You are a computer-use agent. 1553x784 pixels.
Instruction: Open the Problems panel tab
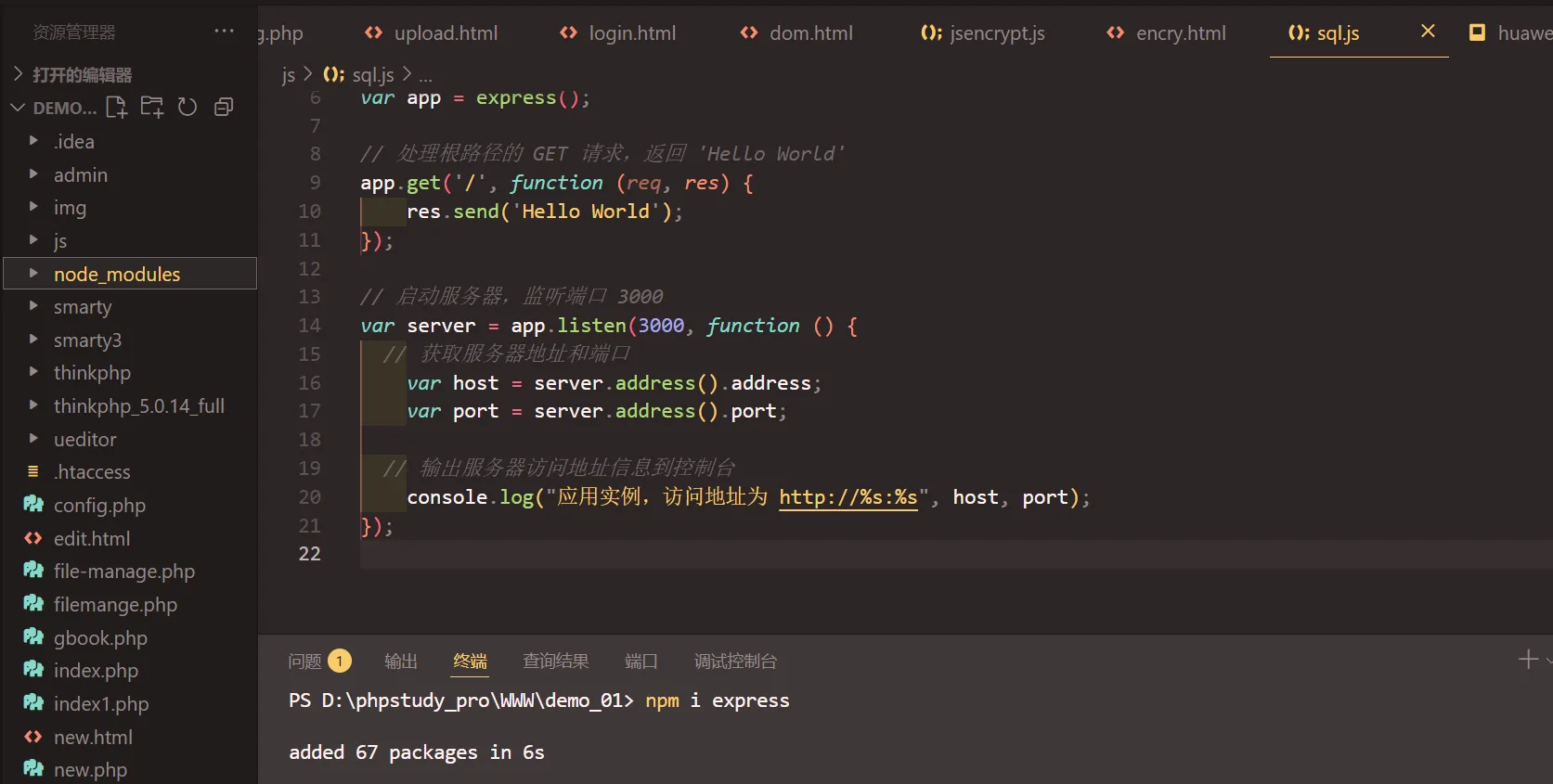pos(304,662)
